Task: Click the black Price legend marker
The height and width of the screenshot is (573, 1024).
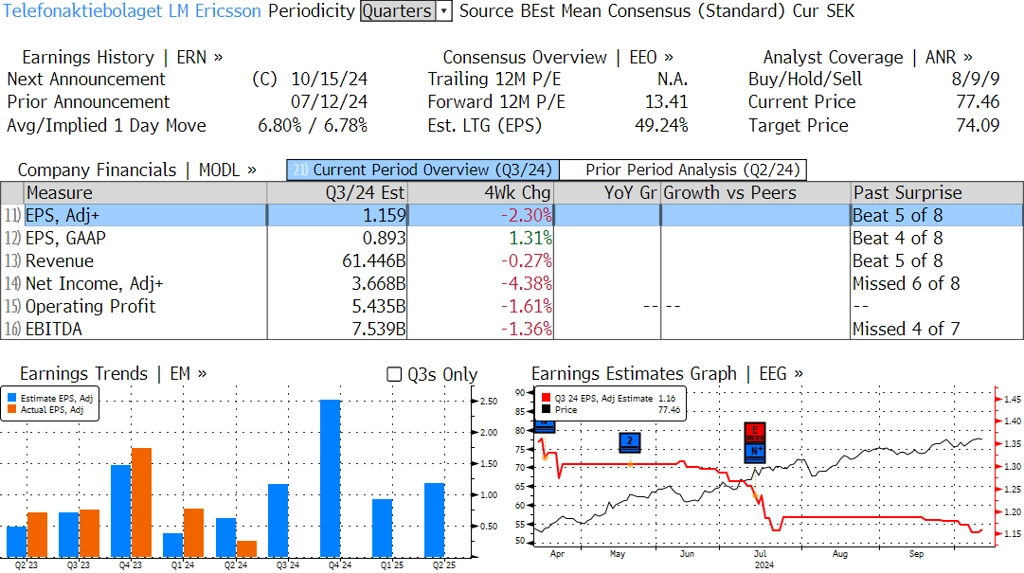Action: tap(544, 410)
